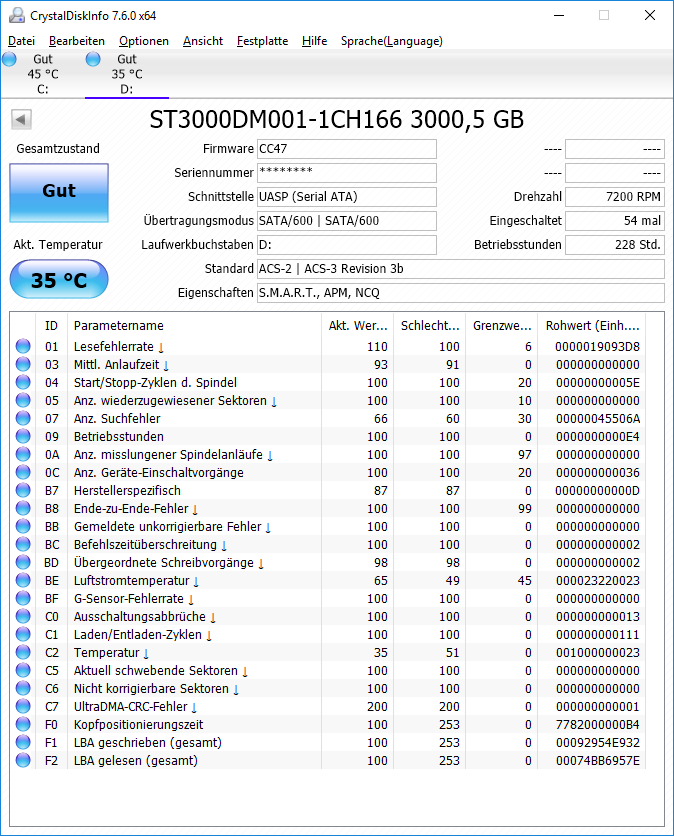Click the 35 °C temperature button
Image resolution: width=674 pixels, height=836 pixels.
pyautogui.click(x=59, y=279)
